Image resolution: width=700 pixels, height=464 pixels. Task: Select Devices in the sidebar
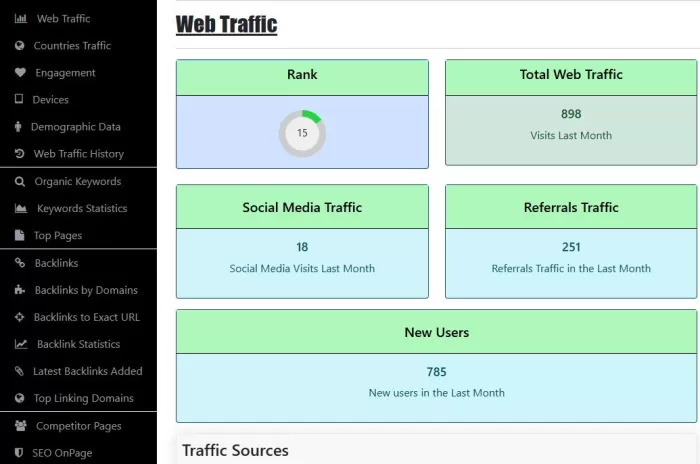50,100
